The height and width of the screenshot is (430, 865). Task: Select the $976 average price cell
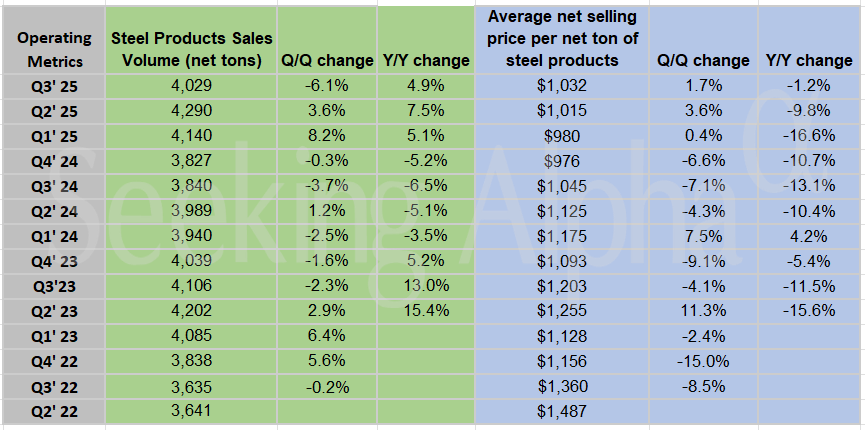(561, 161)
